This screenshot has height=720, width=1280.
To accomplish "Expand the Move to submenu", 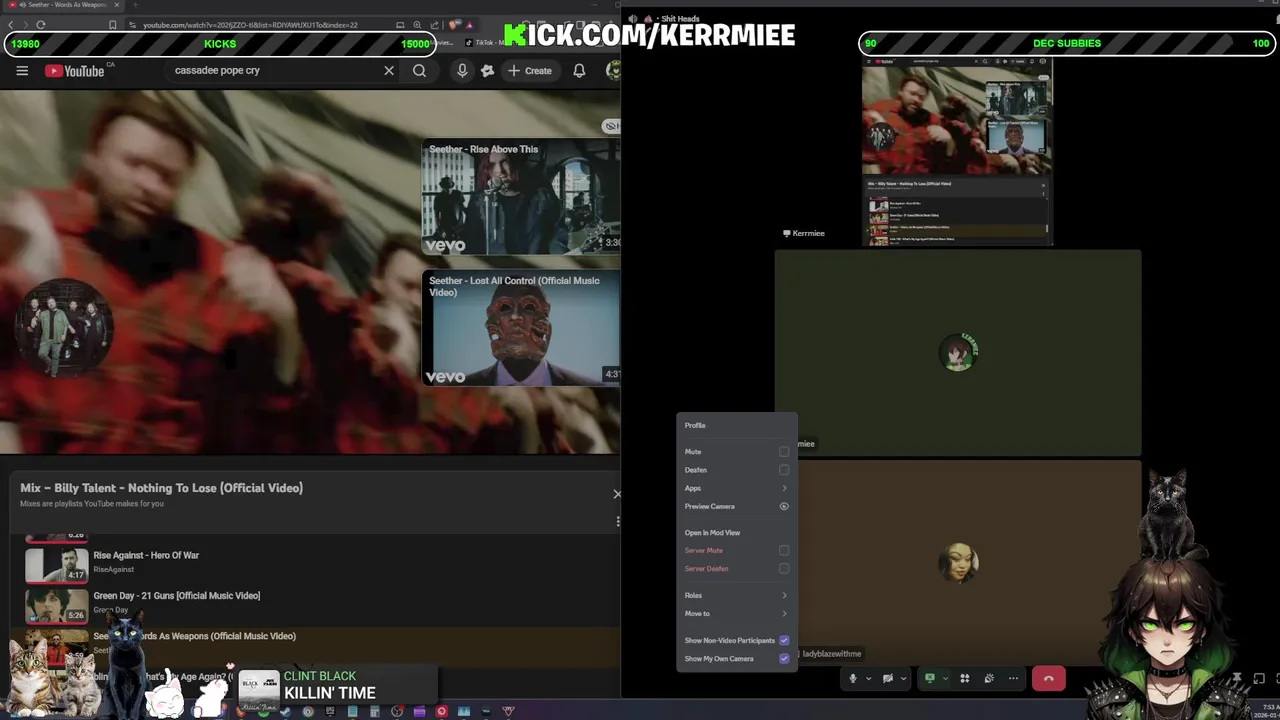I will [x=737, y=613].
